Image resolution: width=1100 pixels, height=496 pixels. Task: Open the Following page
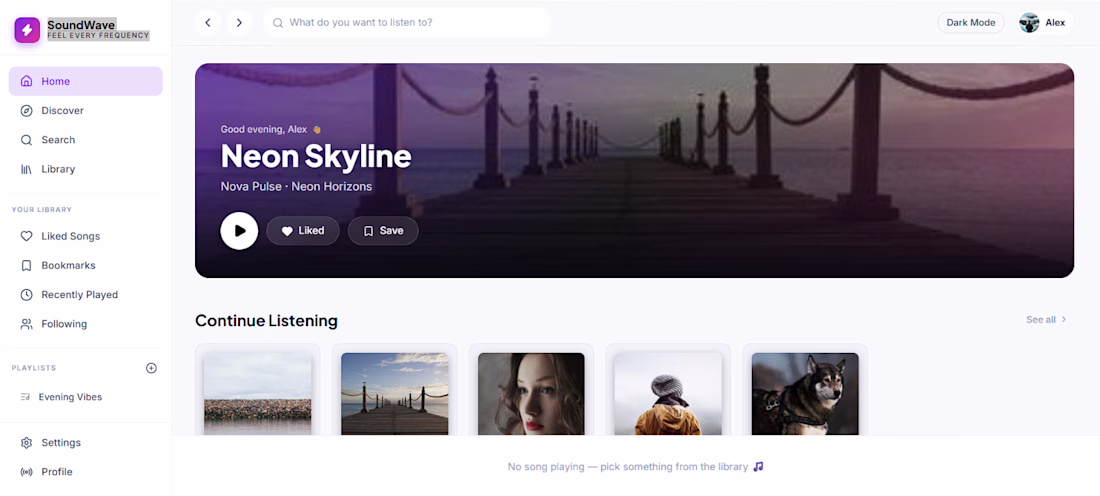pyautogui.click(x=86, y=324)
